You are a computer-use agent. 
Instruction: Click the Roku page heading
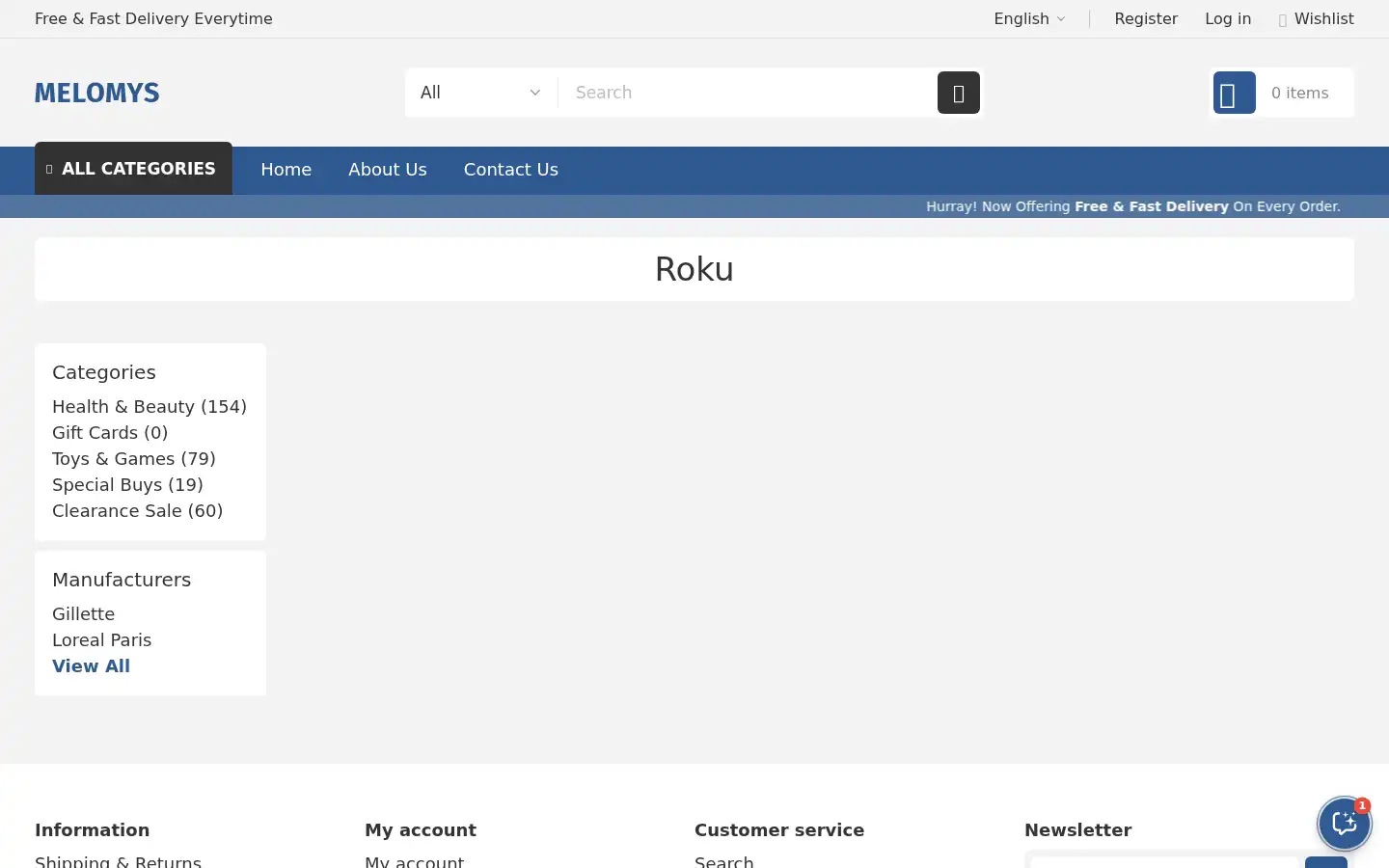pyautogui.click(x=694, y=269)
